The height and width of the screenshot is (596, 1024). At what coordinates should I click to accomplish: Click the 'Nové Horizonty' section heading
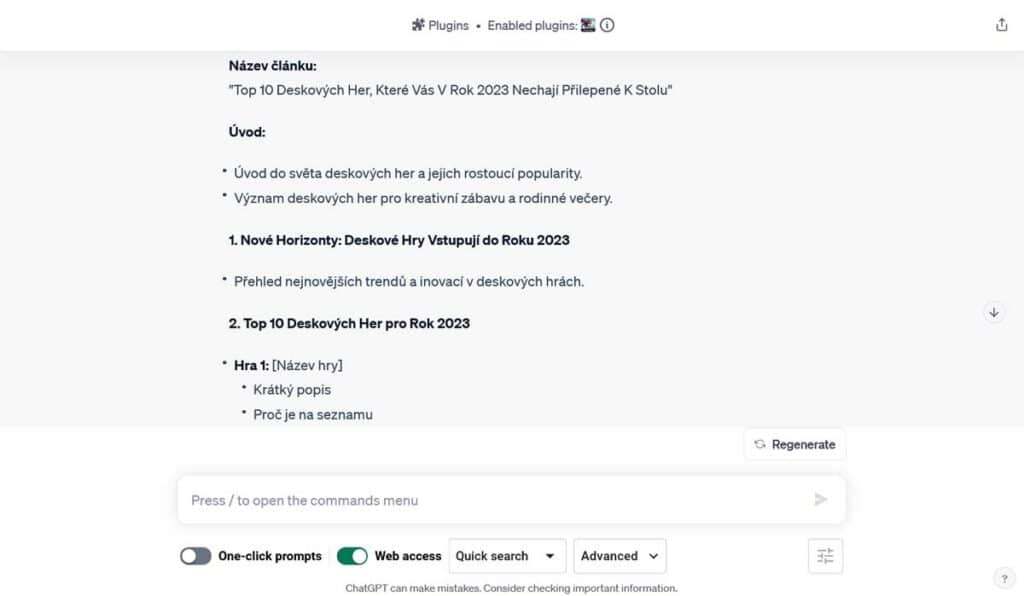(400, 240)
